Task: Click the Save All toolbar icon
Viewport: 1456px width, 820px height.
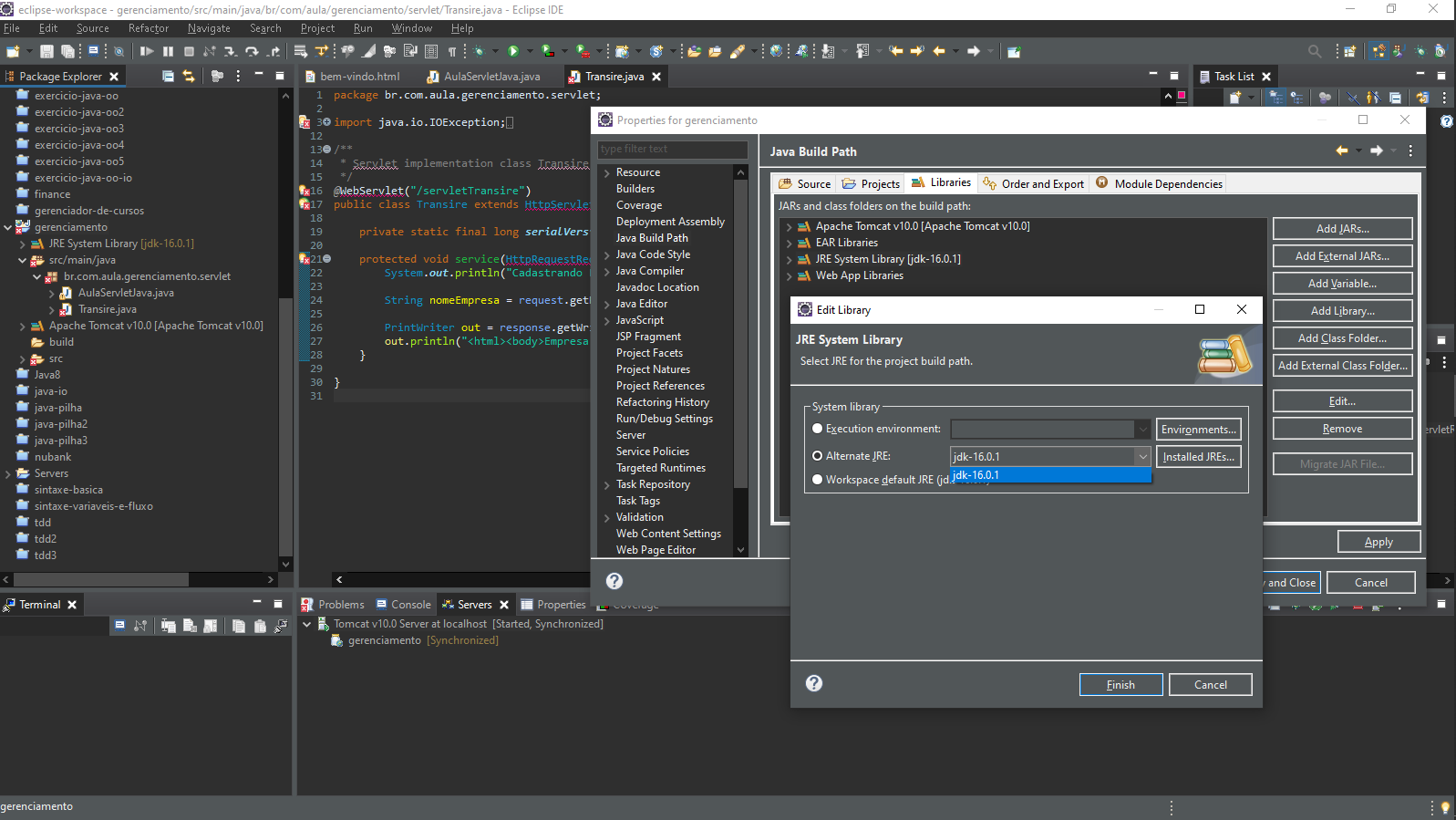Action: 67,52
